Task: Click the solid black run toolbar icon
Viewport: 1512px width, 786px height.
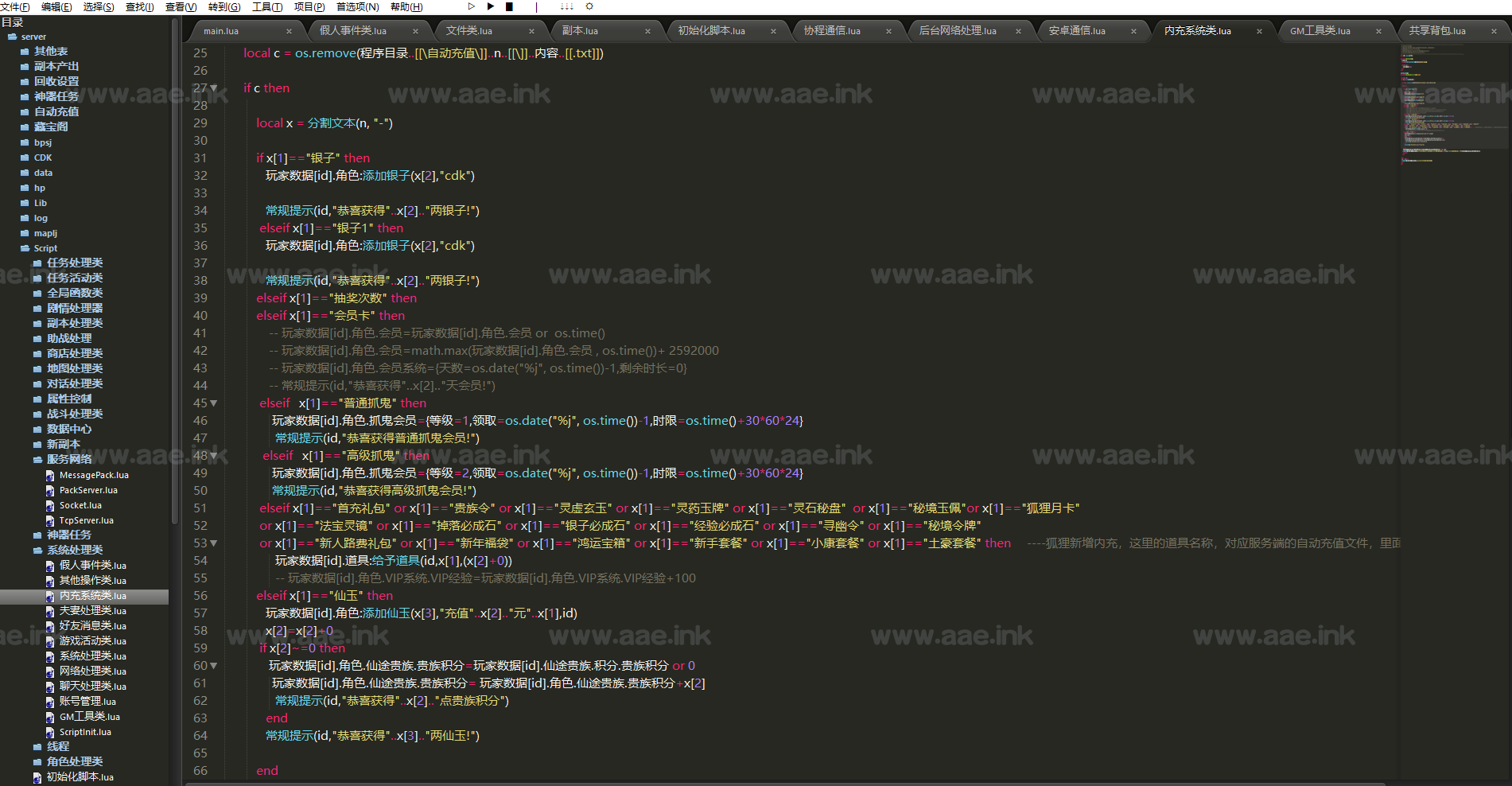Action: tap(491, 6)
